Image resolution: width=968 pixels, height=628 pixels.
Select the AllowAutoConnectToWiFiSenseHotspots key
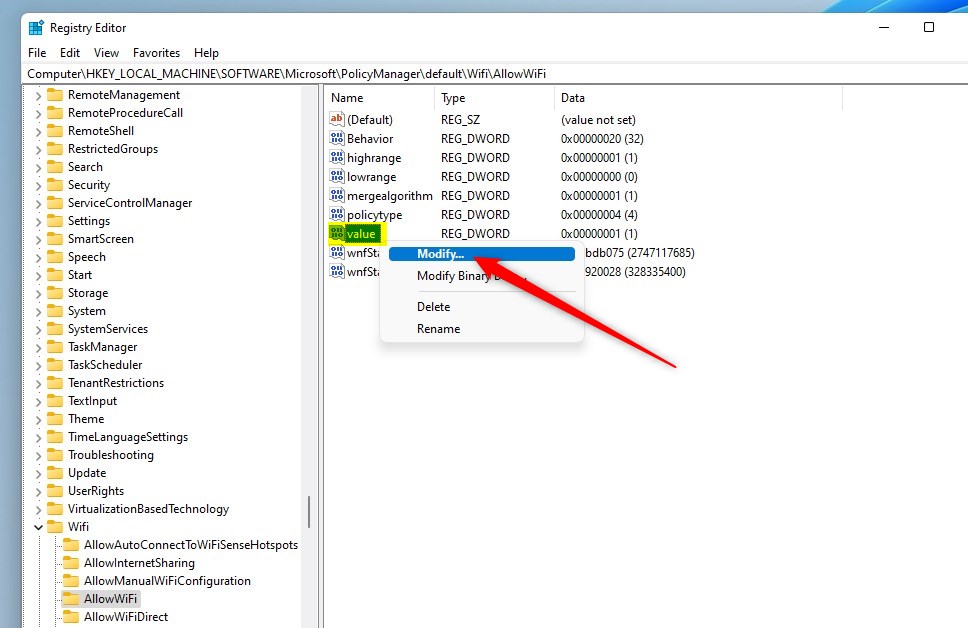[x=191, y=545]
